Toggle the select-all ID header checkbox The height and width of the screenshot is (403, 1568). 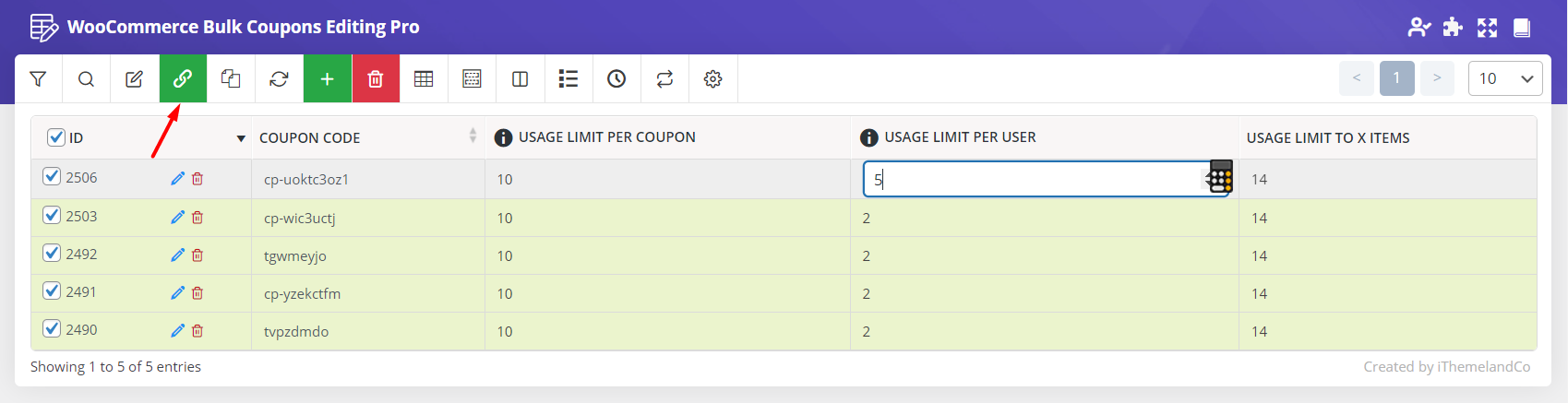pos(56,137)
